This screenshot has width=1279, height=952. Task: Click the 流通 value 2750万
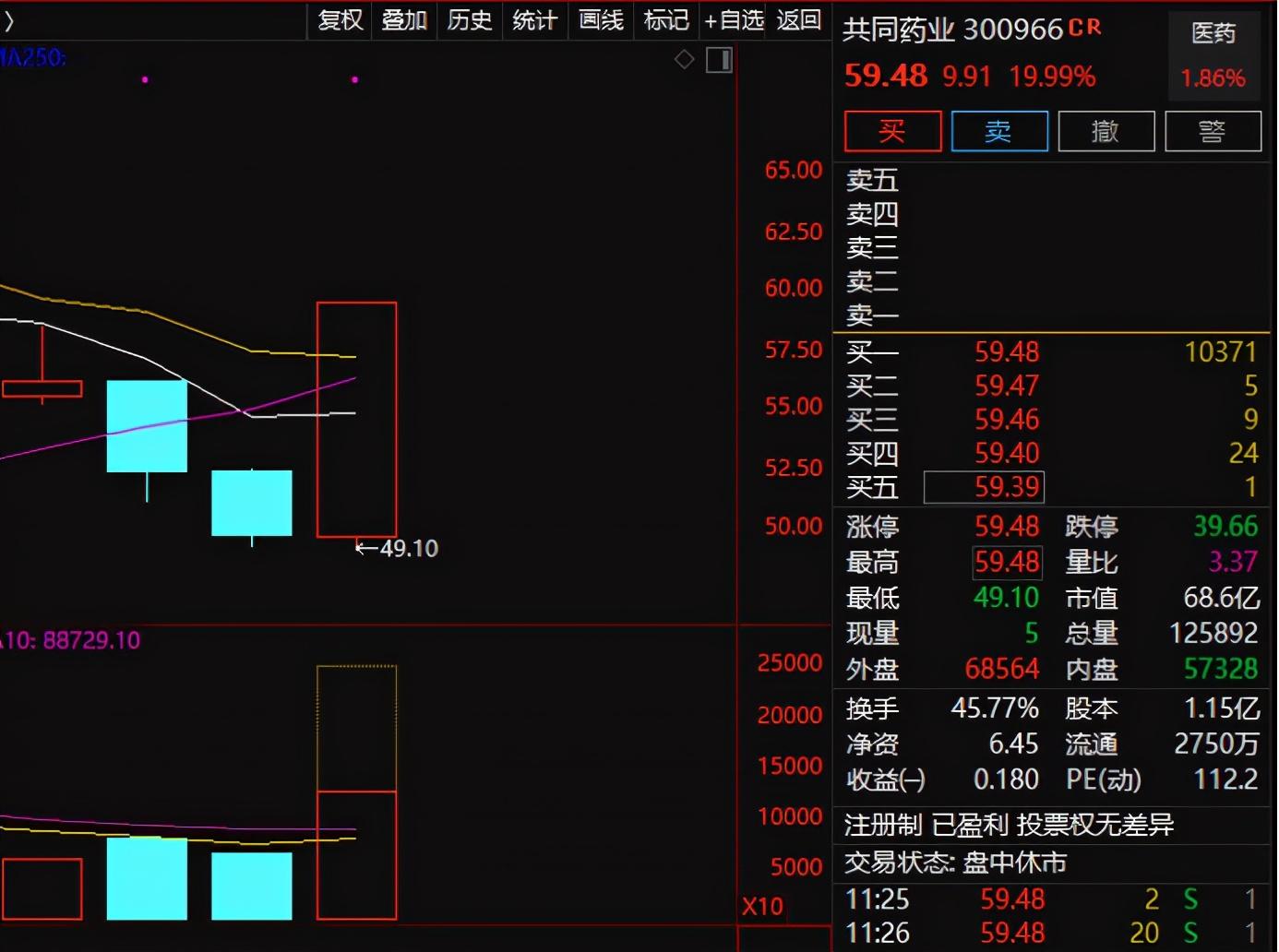(1216, 744)
